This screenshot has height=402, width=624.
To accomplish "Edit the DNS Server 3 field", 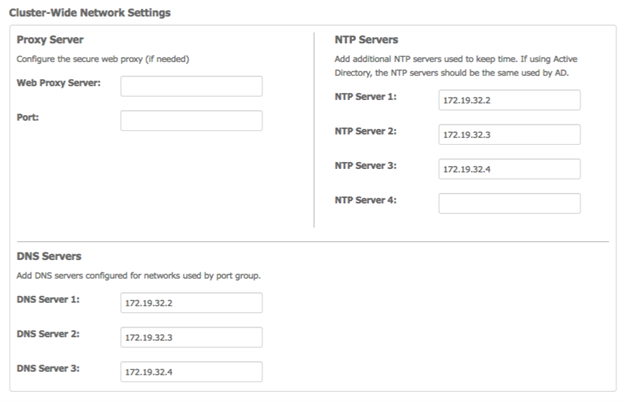I will pyautogui.click(x=191, y=372).
